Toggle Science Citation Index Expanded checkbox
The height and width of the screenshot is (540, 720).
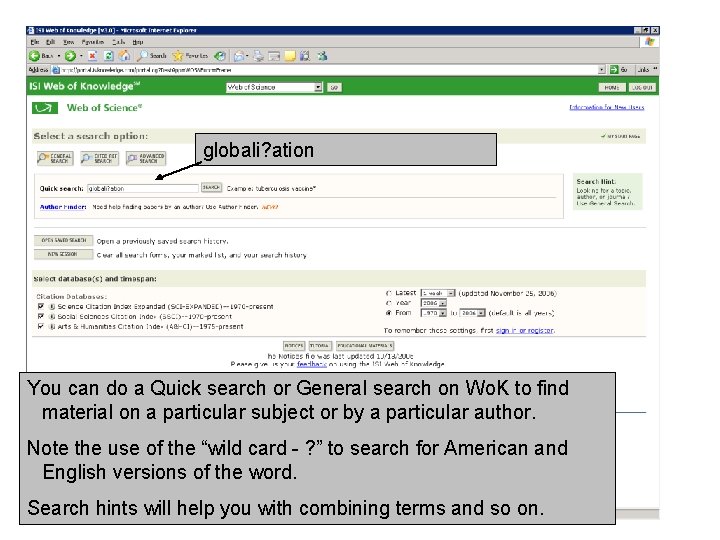click(41, 306)
